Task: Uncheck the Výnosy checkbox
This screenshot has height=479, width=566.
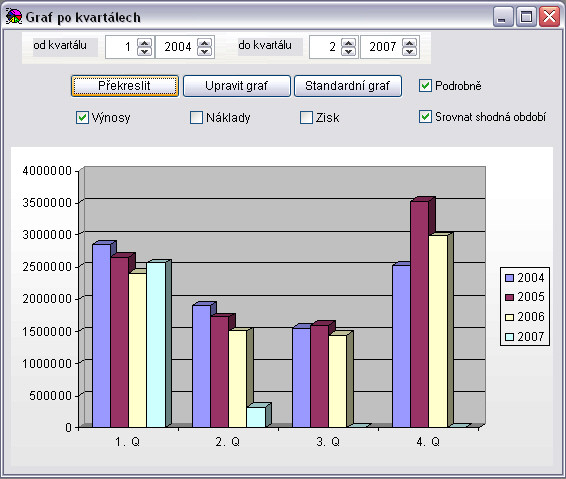Action: tap(82, 117)
